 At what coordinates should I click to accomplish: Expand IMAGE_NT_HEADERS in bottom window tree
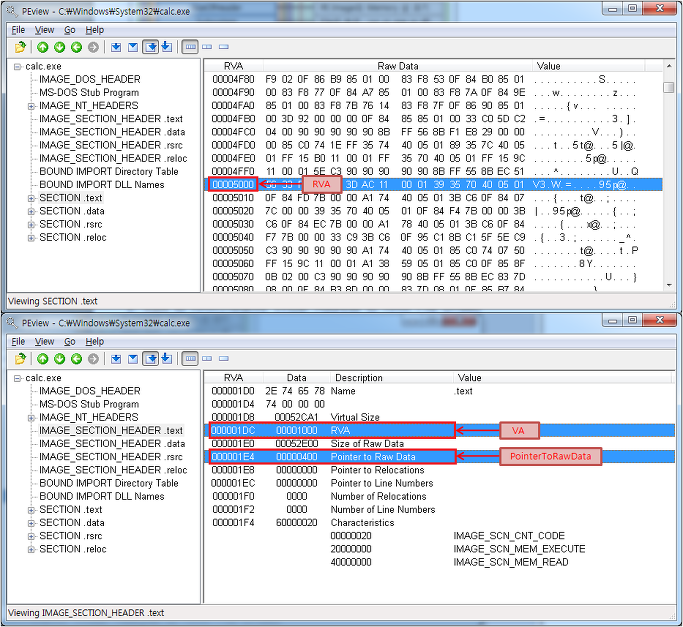(x=31, y=417)
